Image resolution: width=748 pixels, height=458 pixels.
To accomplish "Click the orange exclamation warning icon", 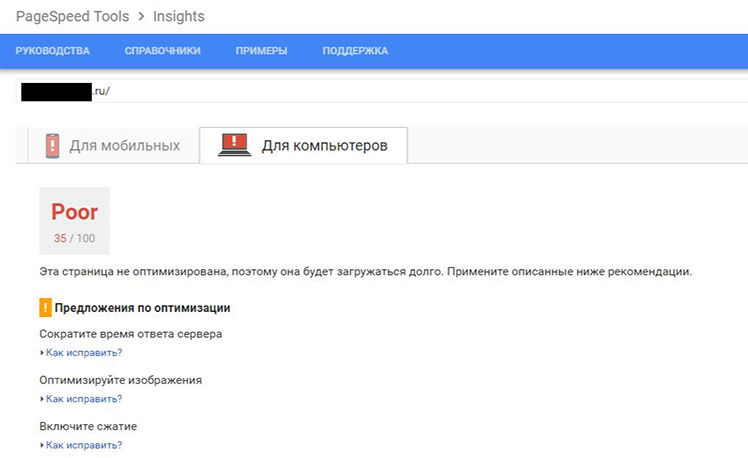I will 44,308.
